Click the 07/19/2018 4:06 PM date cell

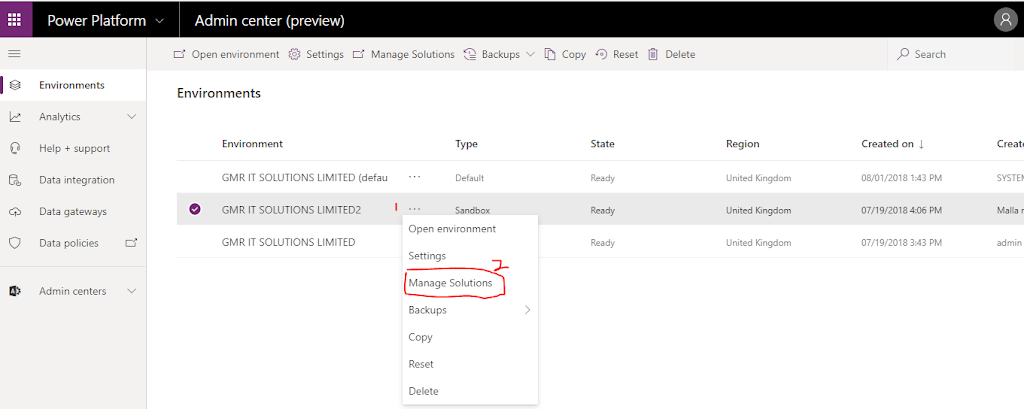902,210
